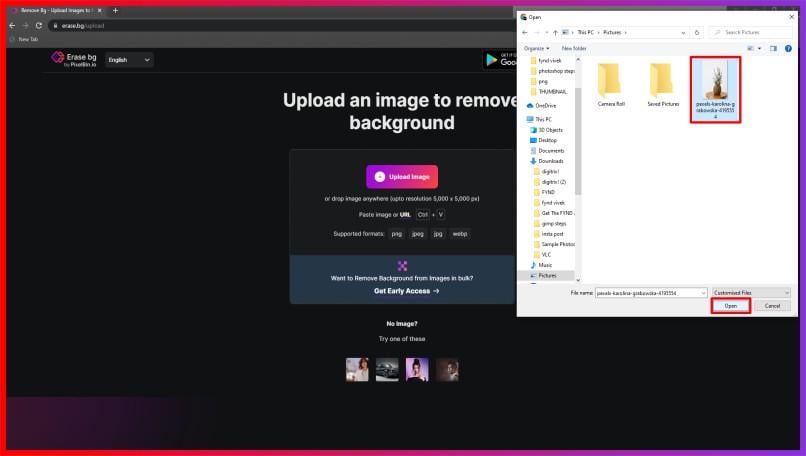Select Downloads in the navigation pane

[547, 161]
